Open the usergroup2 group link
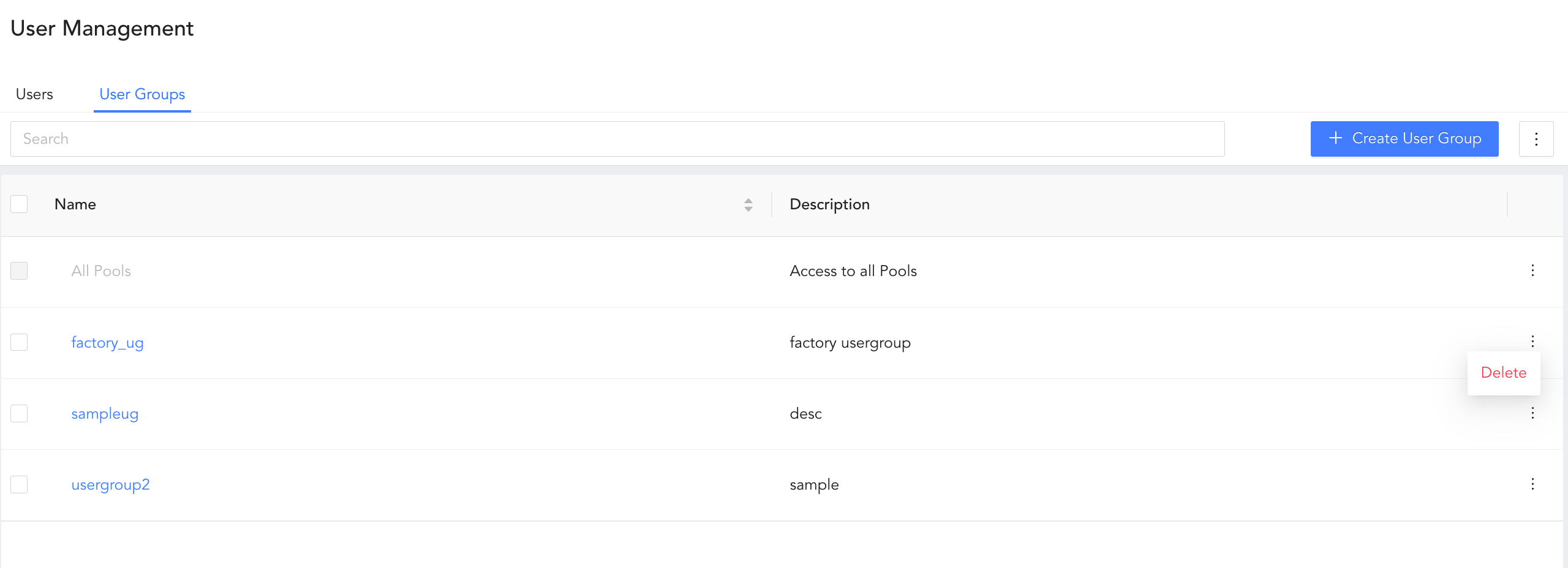 click(110, 484)
